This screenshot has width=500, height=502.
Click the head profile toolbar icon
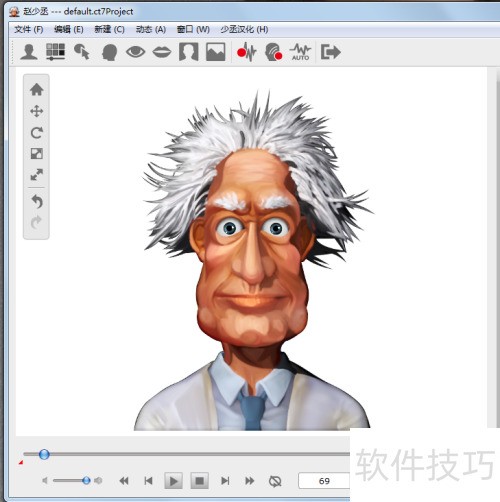[x=109, y=52]
